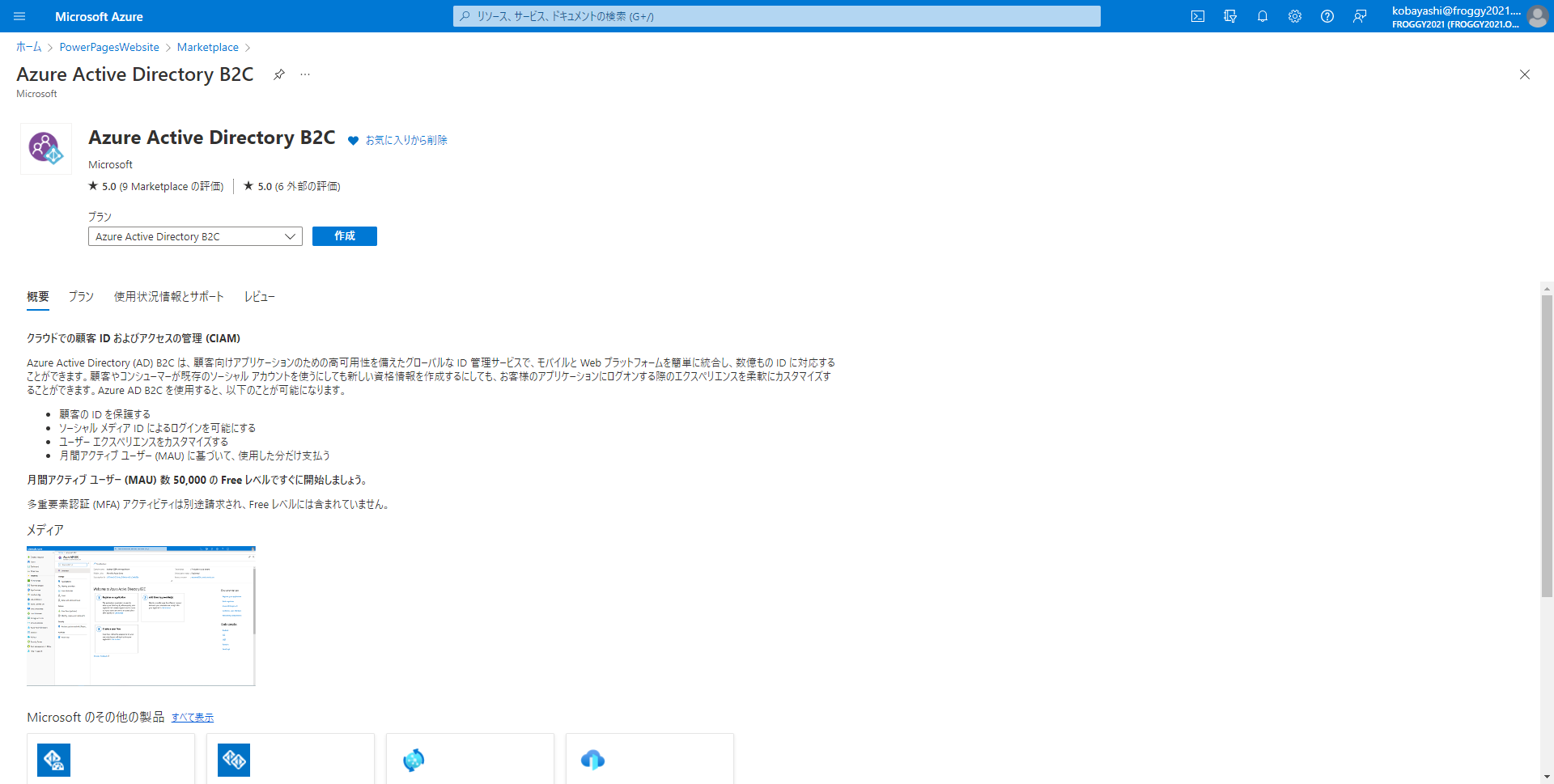
Task: Click the page vertical scrollbar thumb
Action: click(x=1547, y=446)
